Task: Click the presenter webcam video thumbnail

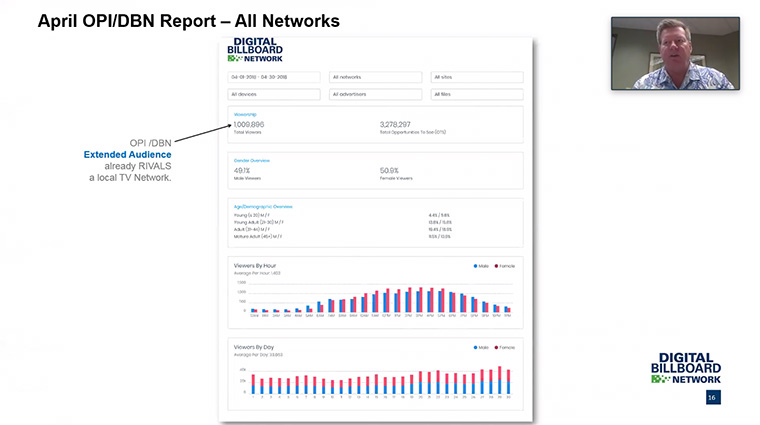Action: (675, 53)
